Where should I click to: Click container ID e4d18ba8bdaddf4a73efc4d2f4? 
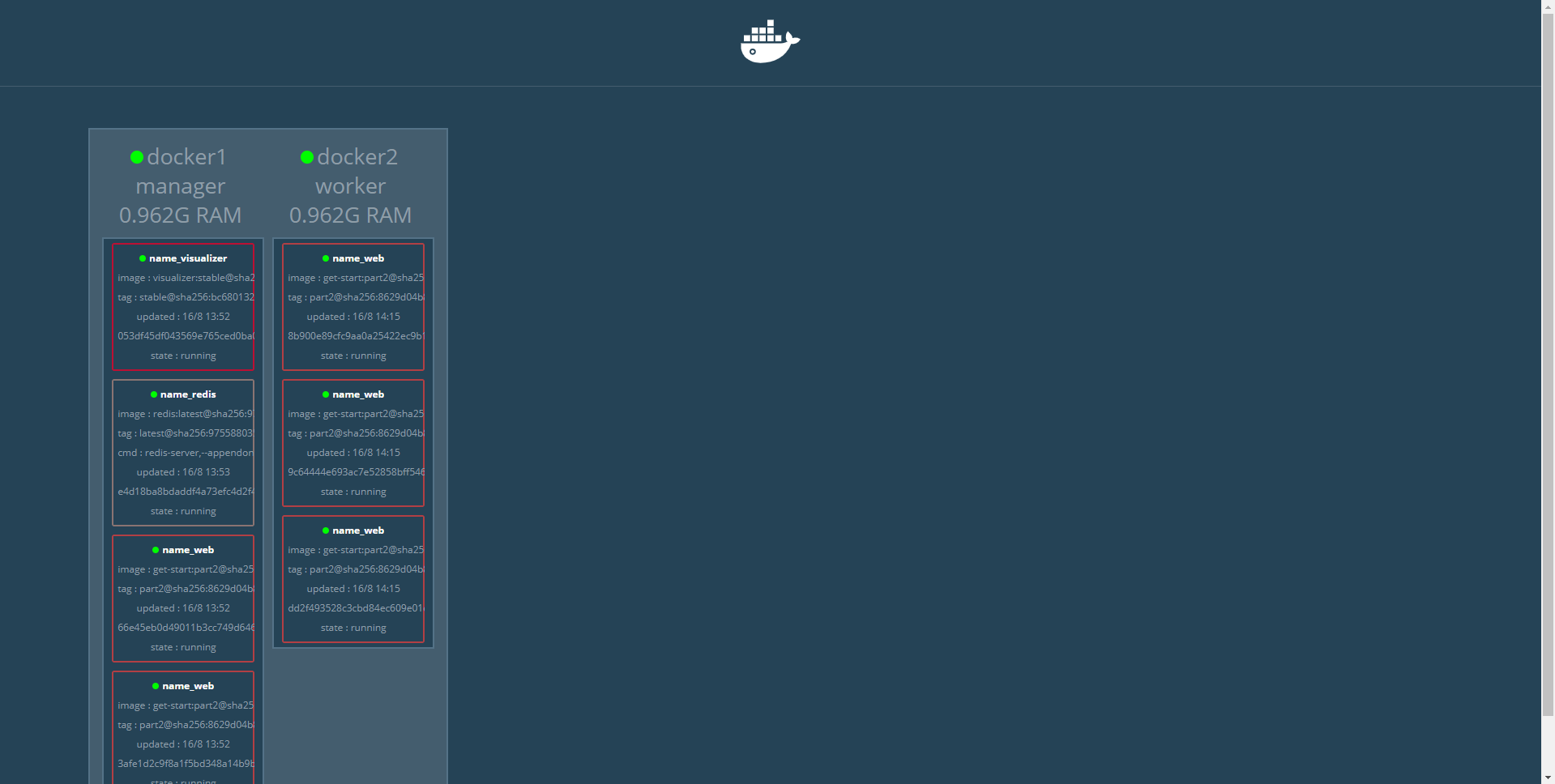pyautogui.click(x=186, y=492)
